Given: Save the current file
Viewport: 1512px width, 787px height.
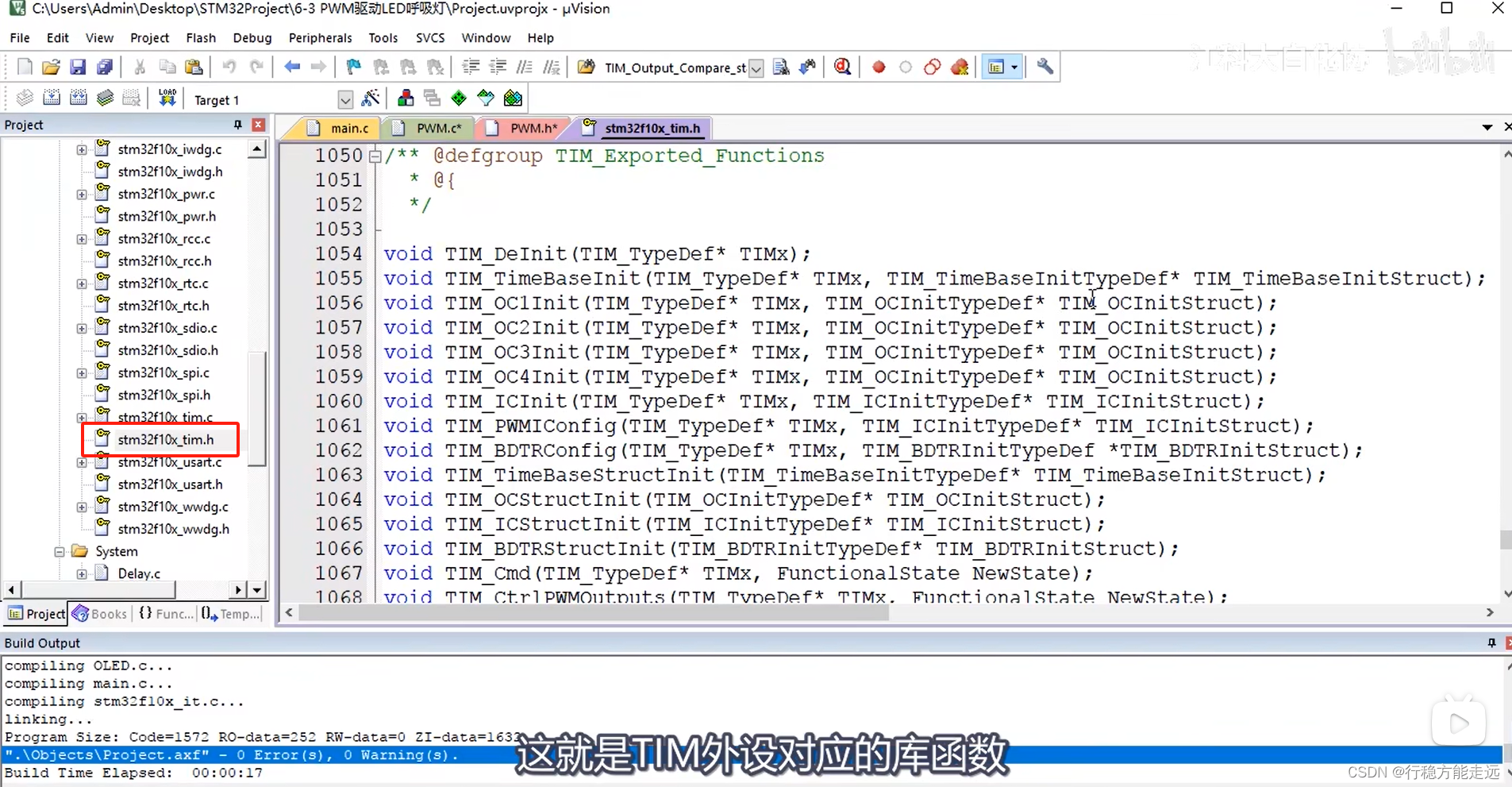Looking at the screenshot, I should pos(78,67).
